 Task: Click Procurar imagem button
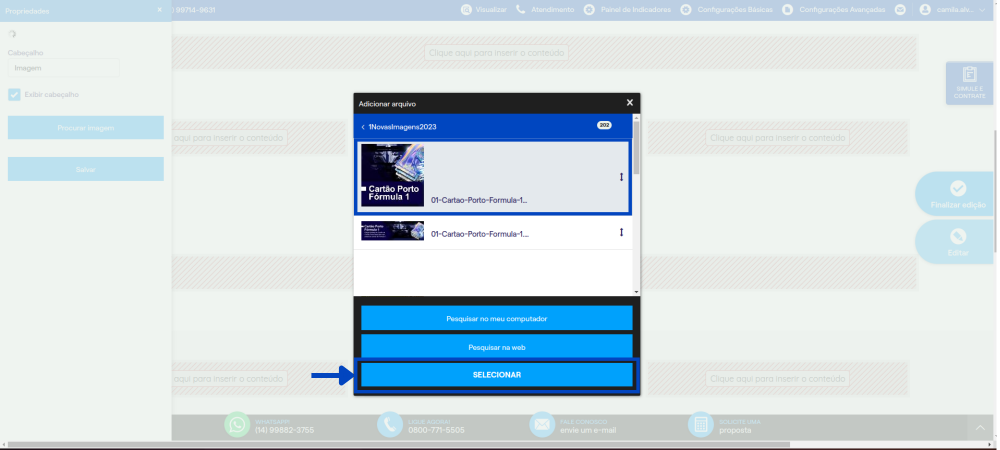click(85, 127)
